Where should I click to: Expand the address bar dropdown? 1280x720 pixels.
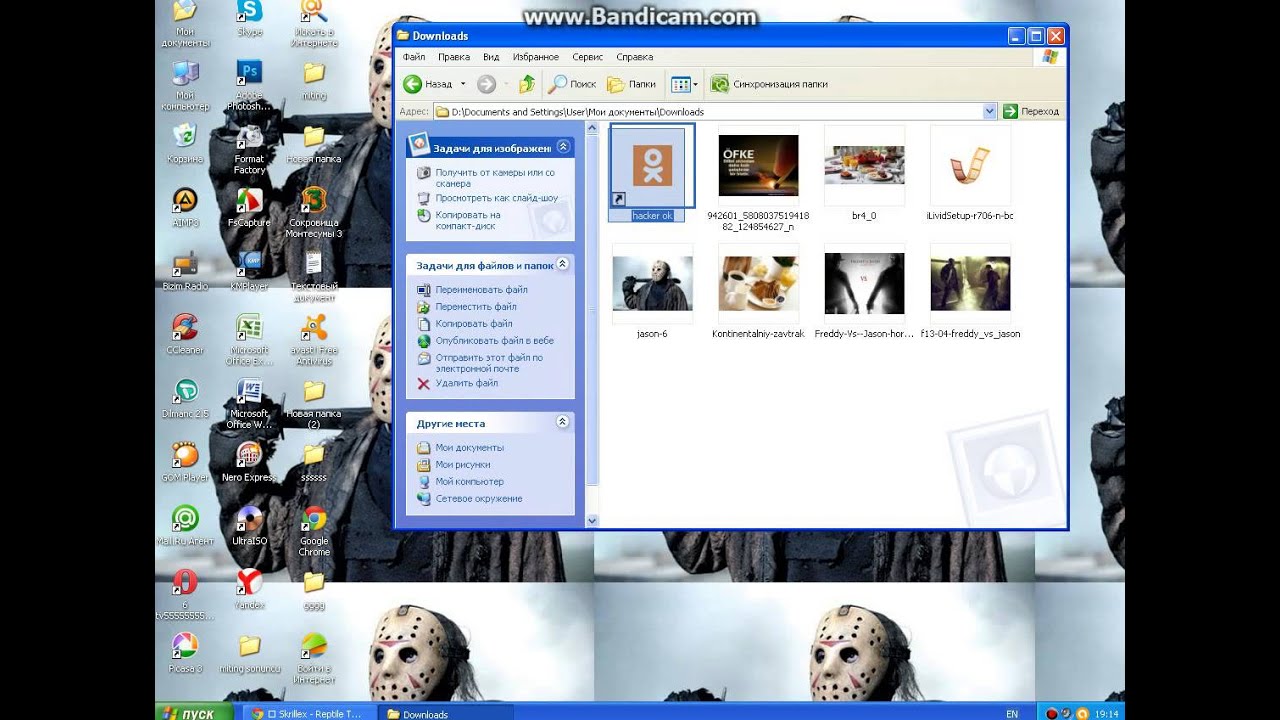pyautogui.click(x=990, y=111)
